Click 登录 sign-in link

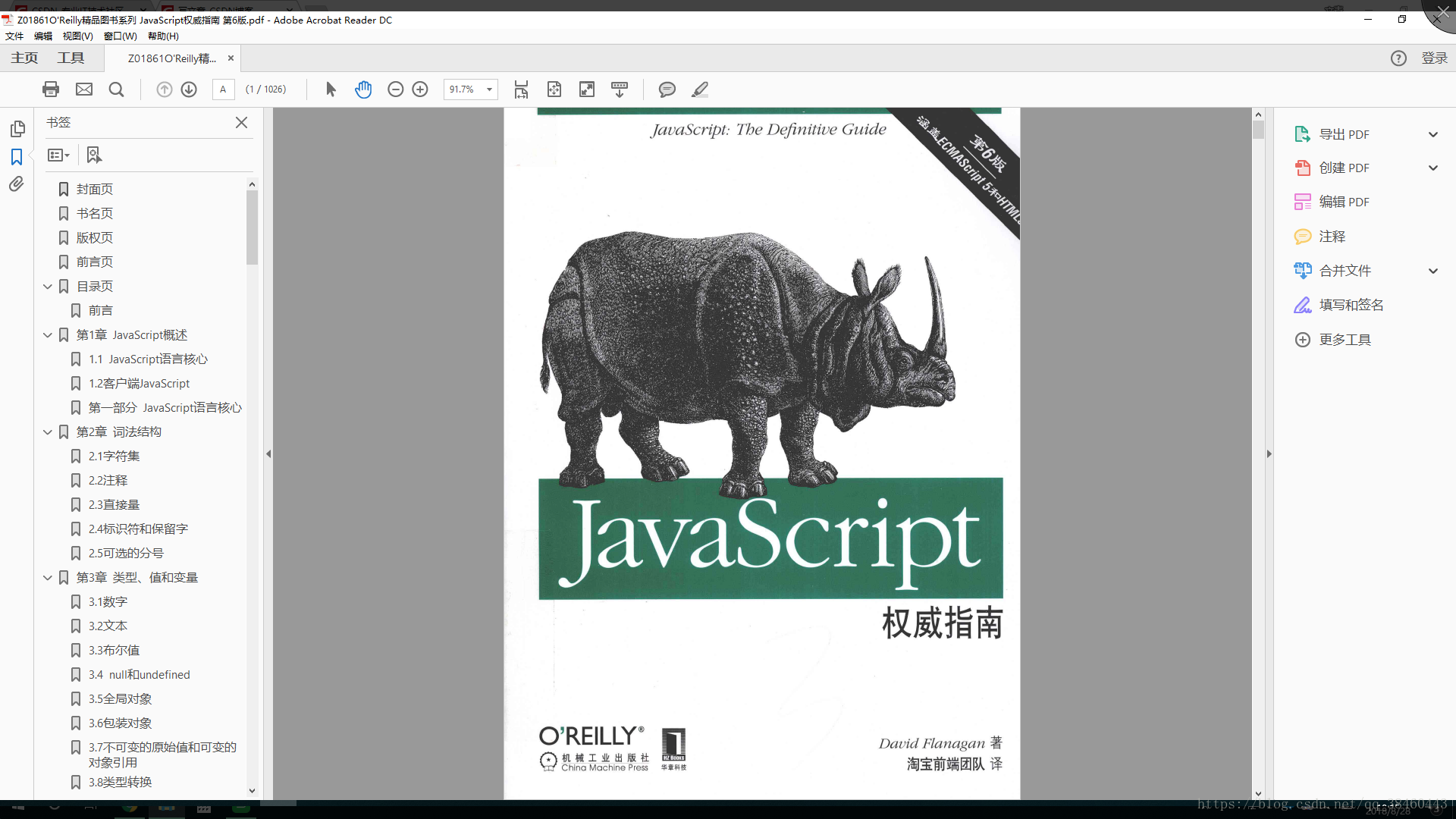[x=1434, y=58]
